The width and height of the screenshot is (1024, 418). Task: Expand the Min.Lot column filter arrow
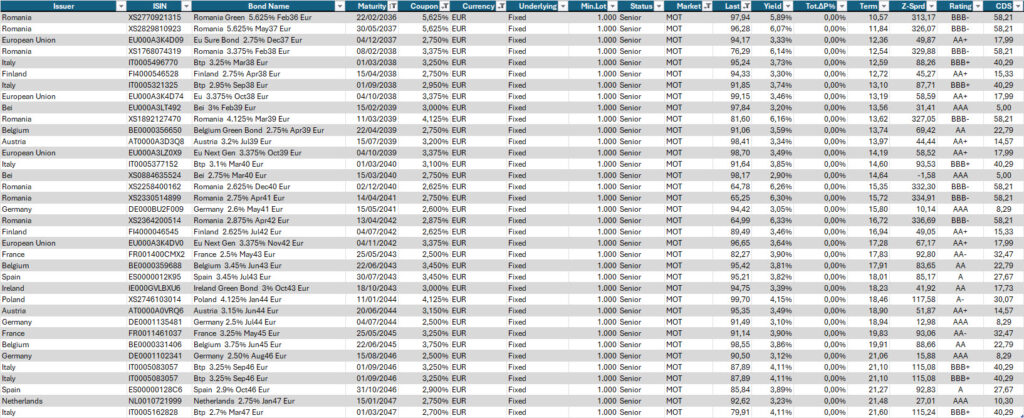coord(610,6)
